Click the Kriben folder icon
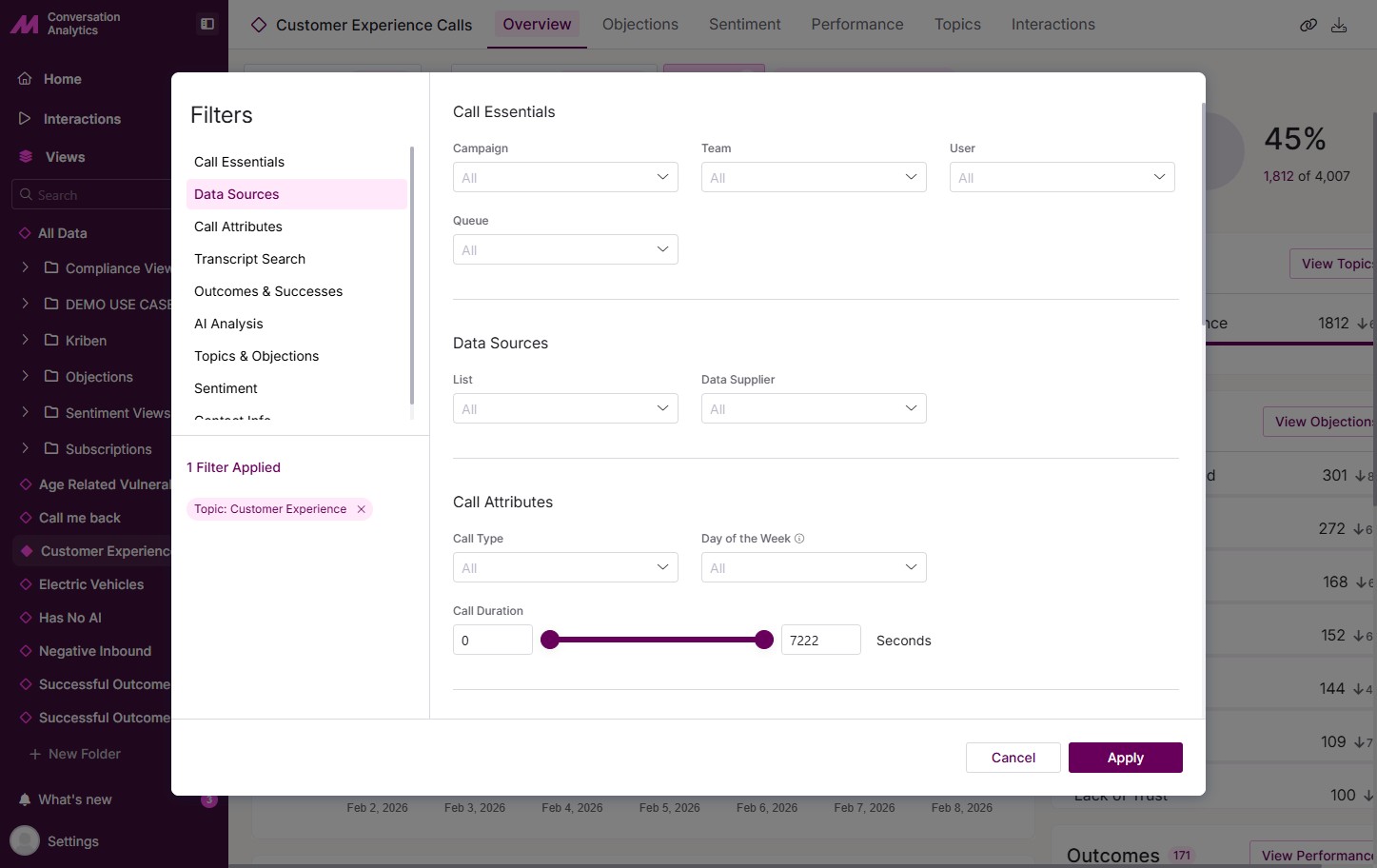This screenshot has height=868, width=1377. (x=51, y=340)
